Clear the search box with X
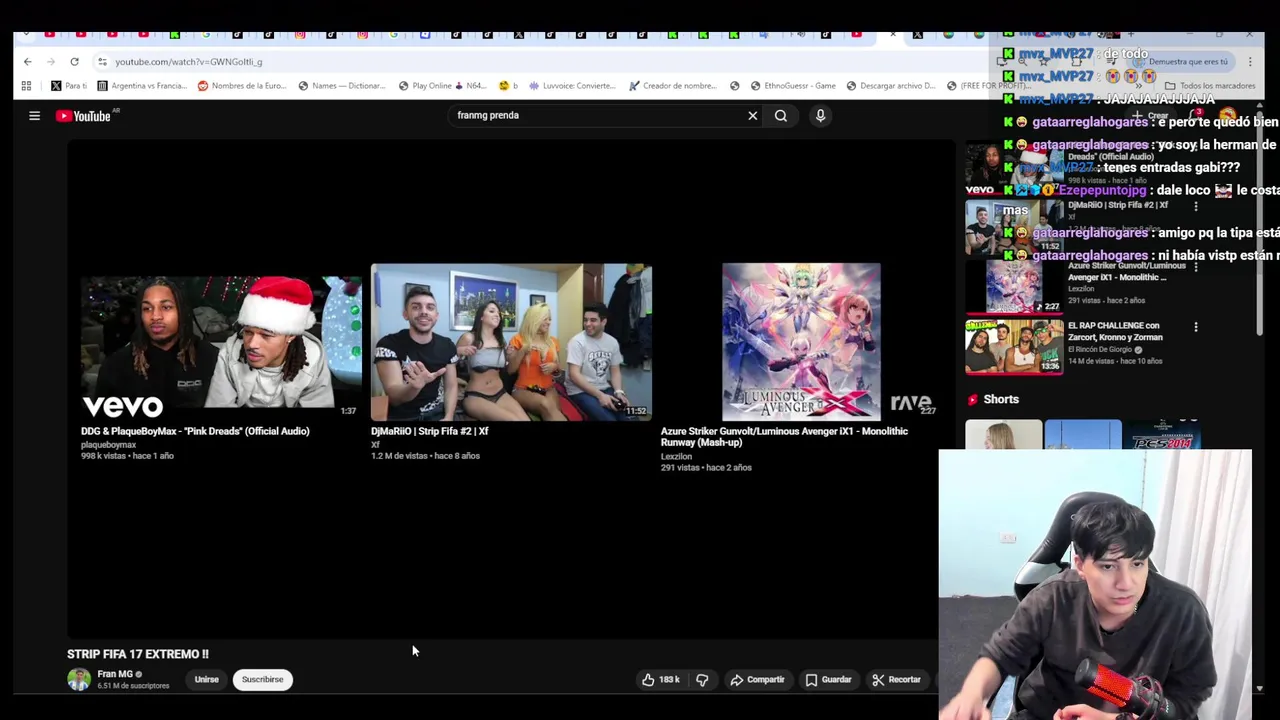This screenshot has height=720, width=1280. pos(753,116)
